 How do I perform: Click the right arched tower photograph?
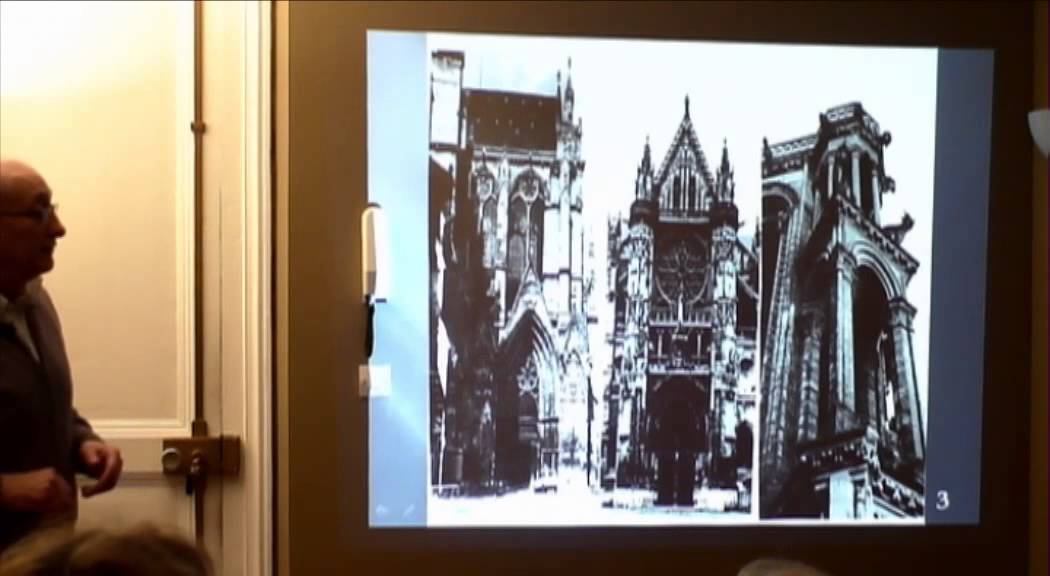tap(842, 309)
